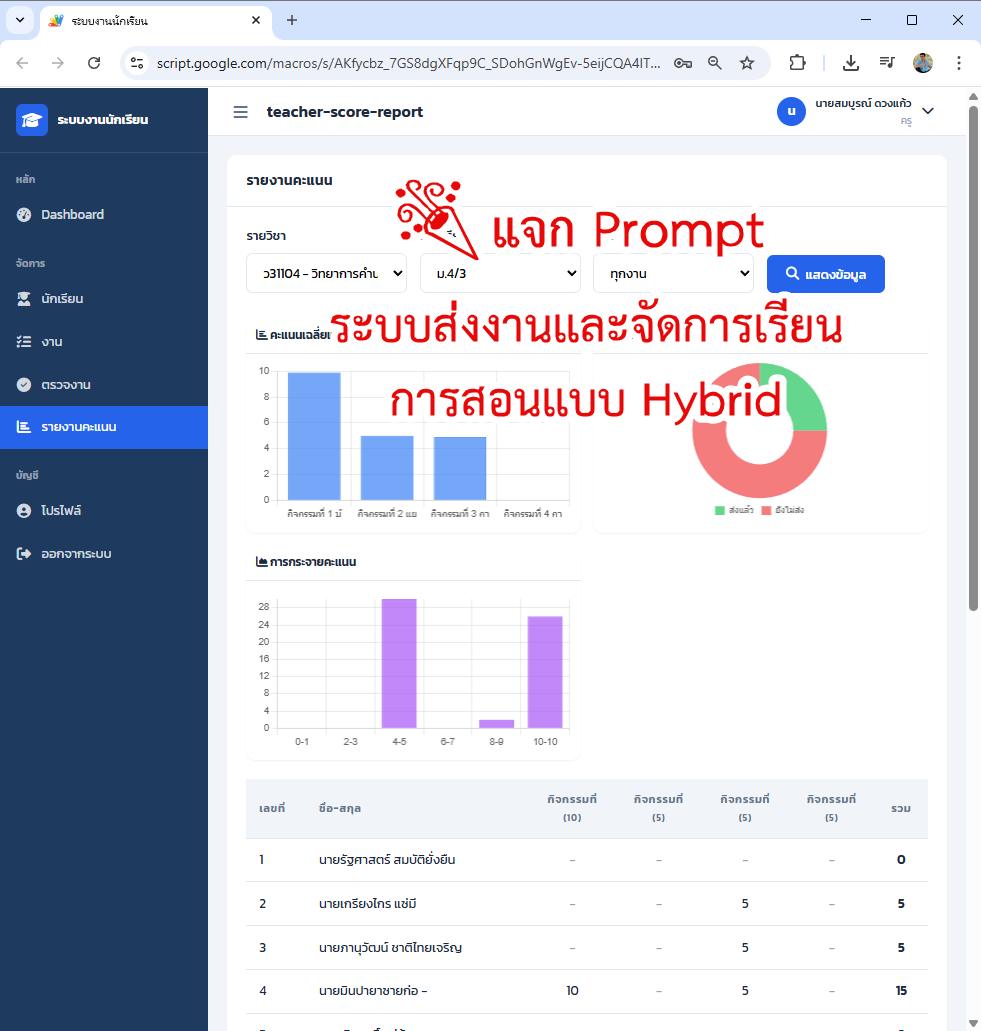The height and width of the screenshot is (1031, 981).
Task: Click the กิจกรรมที่ 1 blue bar
Action: [314, 436]
